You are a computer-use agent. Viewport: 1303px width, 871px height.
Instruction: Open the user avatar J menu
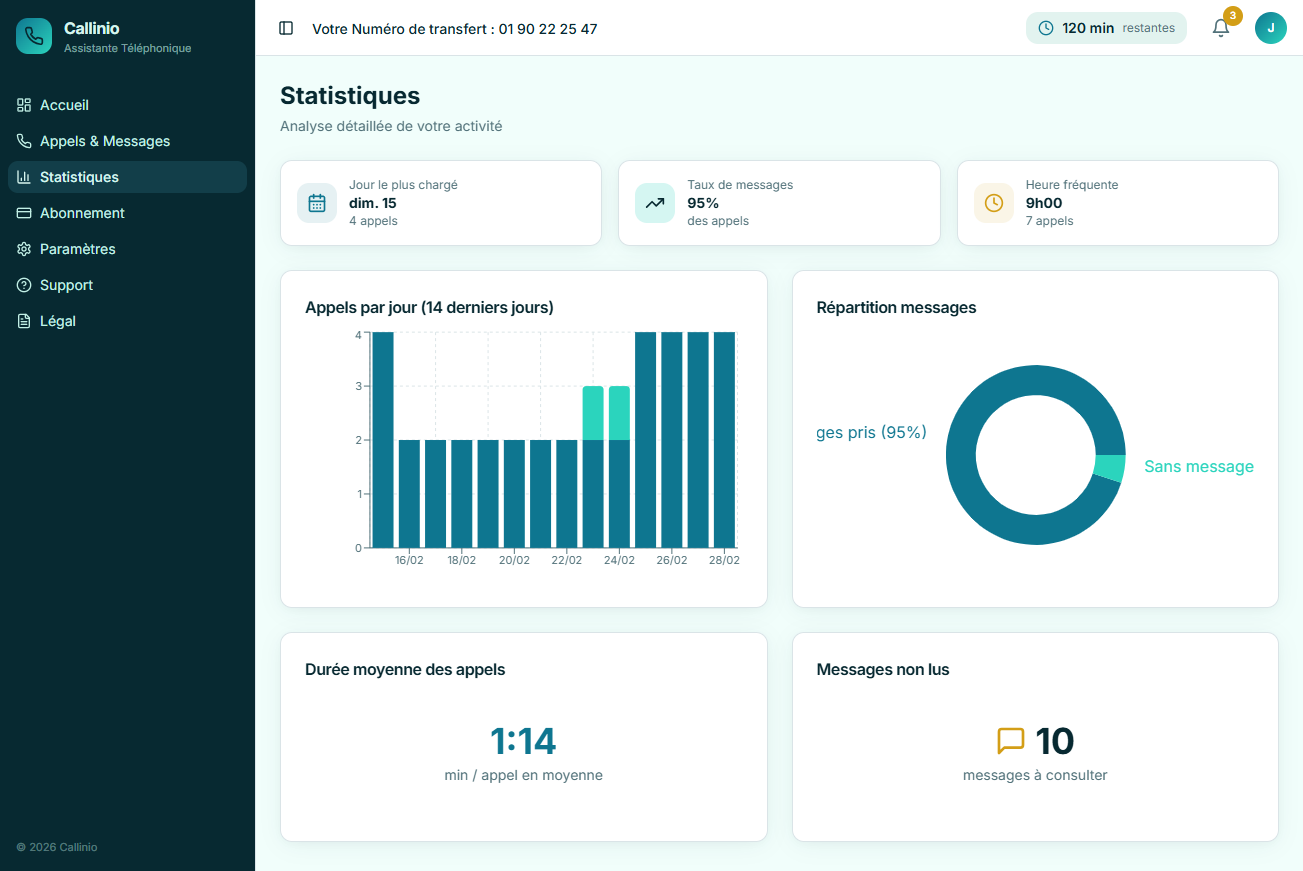(x=1270, y=28)
